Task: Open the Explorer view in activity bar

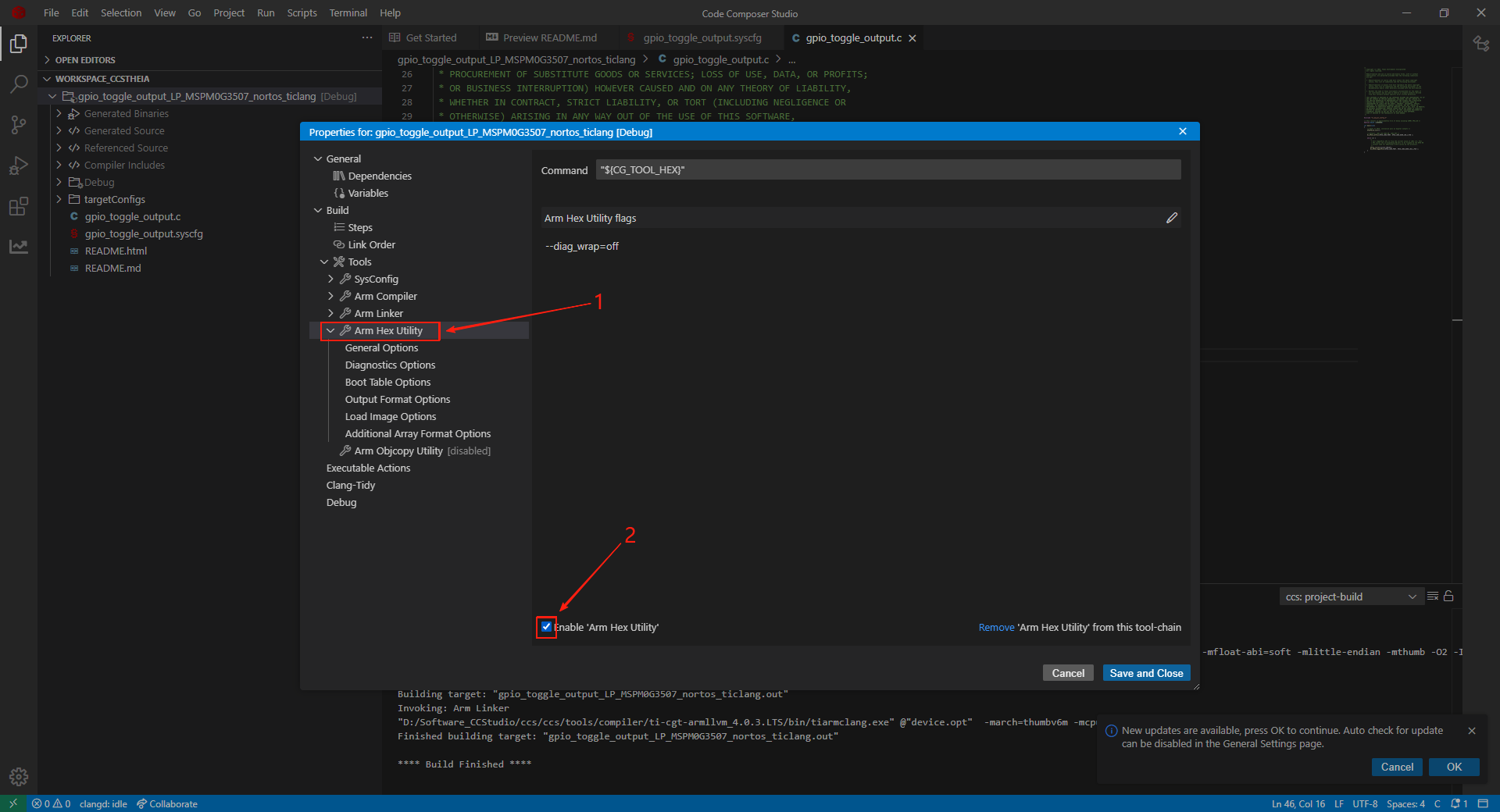Action: [19, 45]
